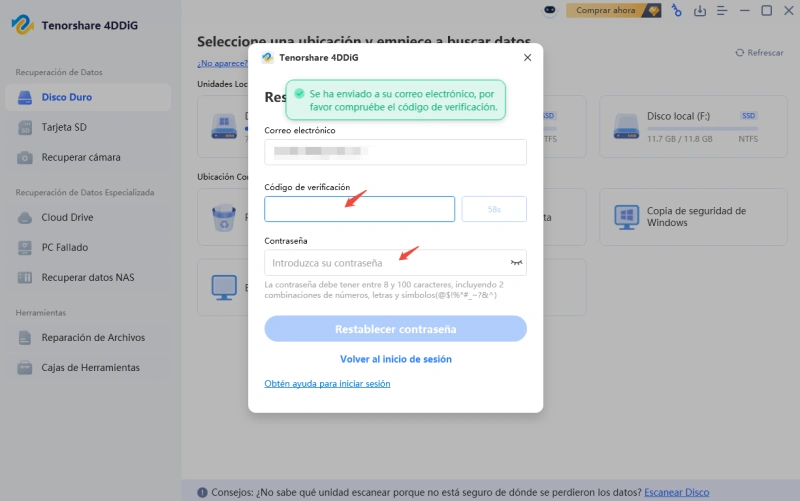Click the Disco Duro drive icon
This screenshot has width=800, height=501.
pyautogui.click(x=24, y=97)
